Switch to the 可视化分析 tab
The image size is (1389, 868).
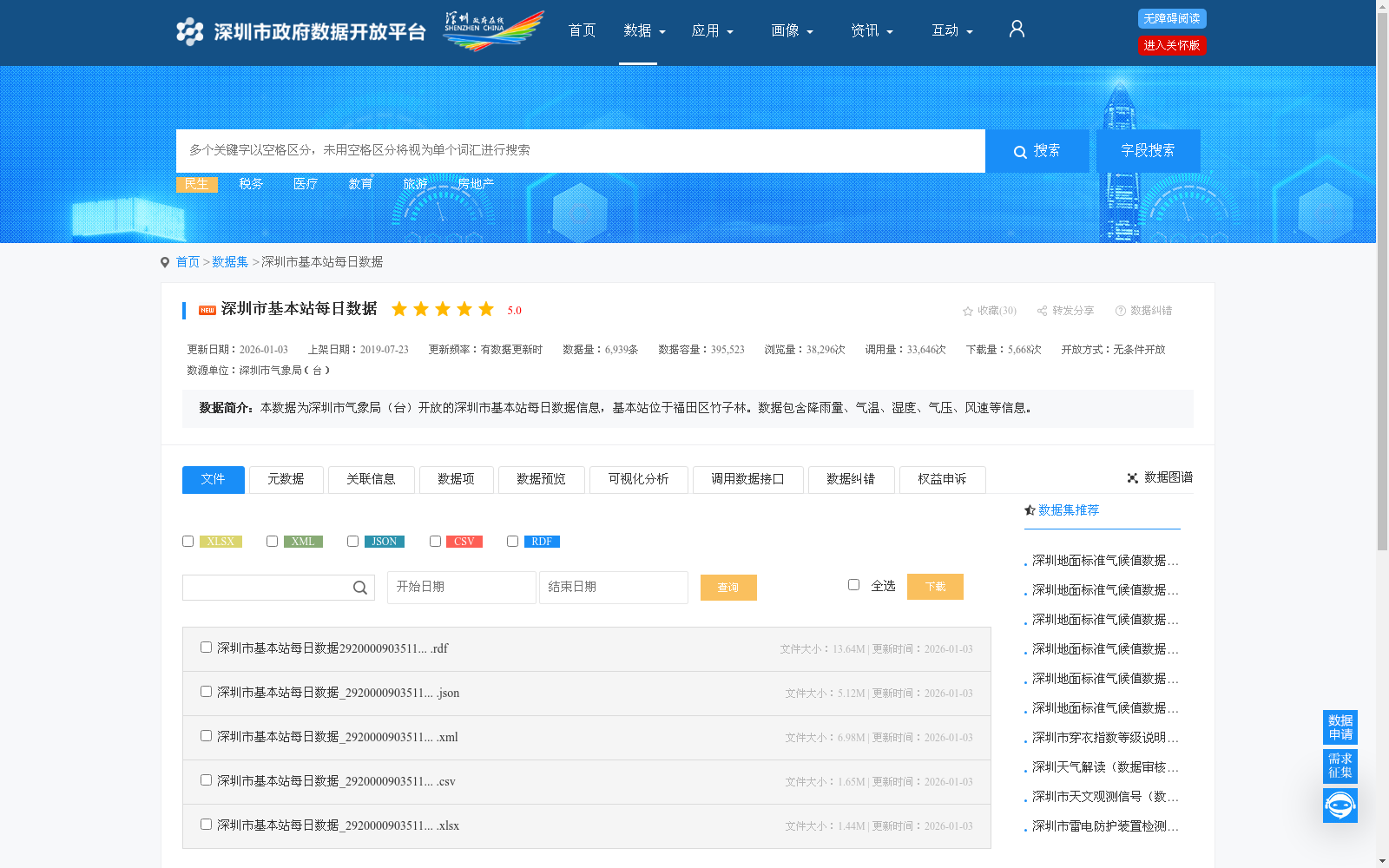click(x=638, y=480)
